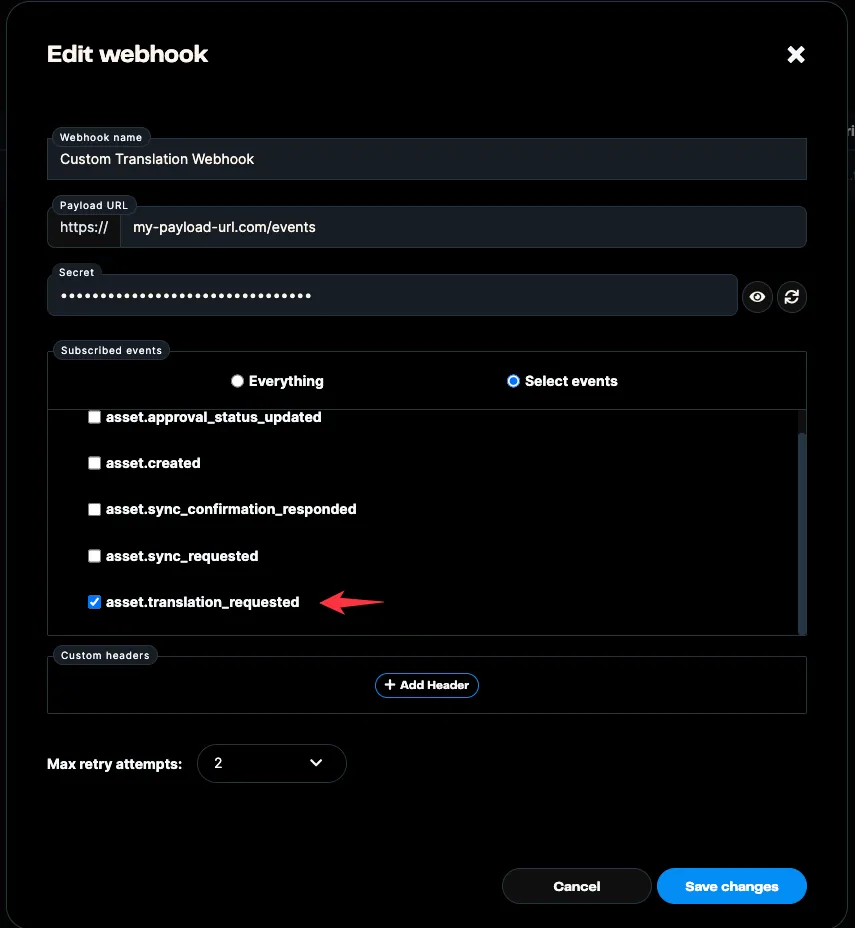Enable asset.sync_confirmation_responded event
Viewport: 855px width, 928px height.
(94, 509)
